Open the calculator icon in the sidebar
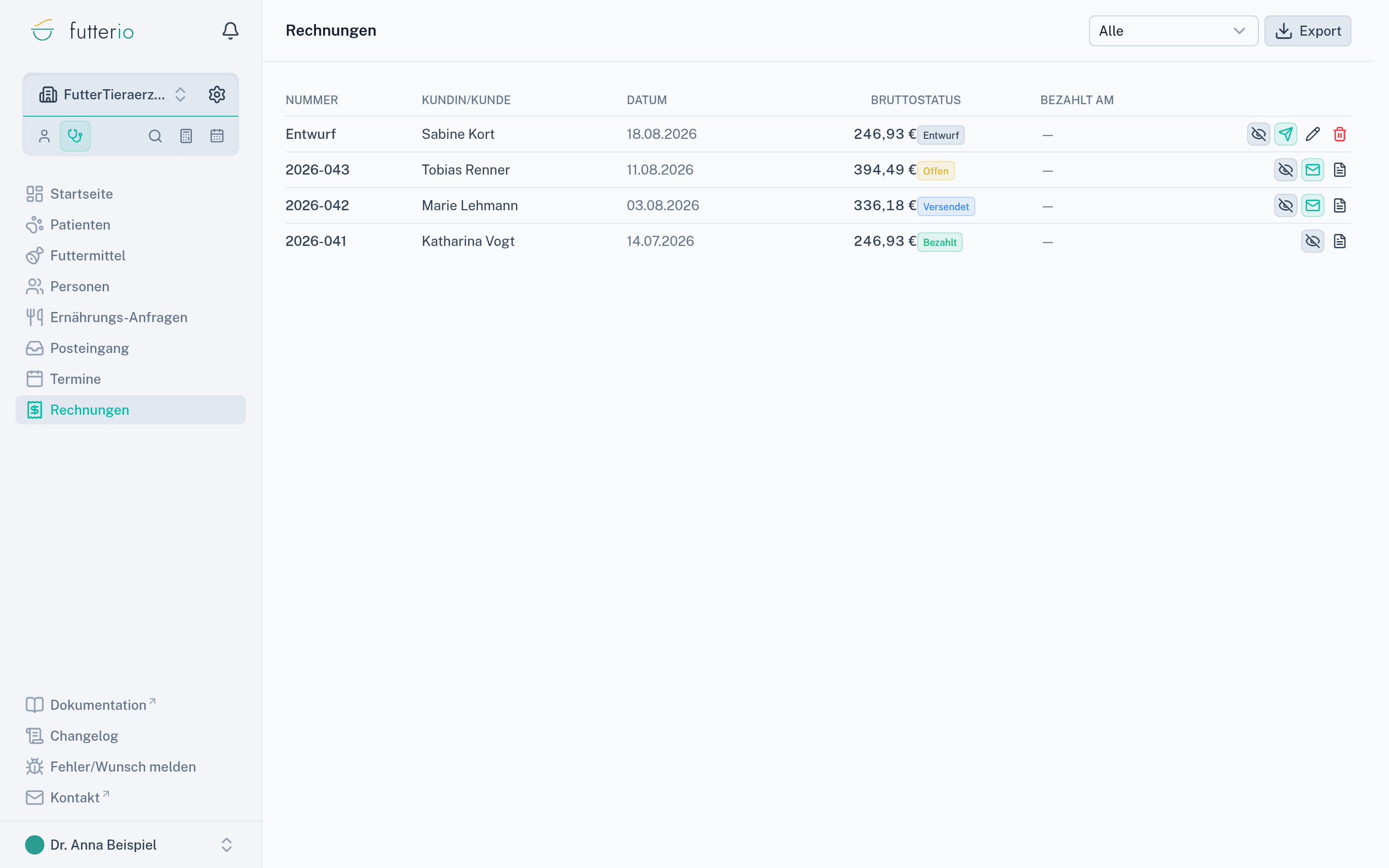Image resolution: width=1389 pixels, height=868 pixels. (x=186, y=136)
